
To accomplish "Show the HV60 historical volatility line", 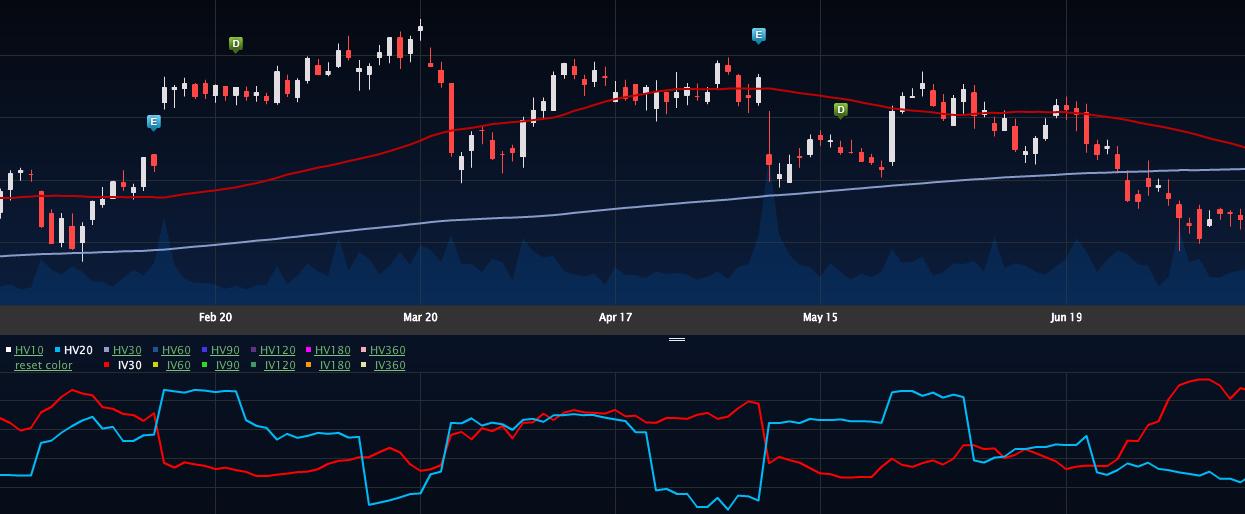I will [x=176, y=350].
